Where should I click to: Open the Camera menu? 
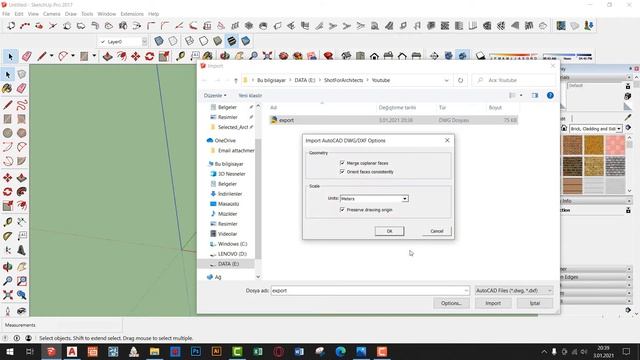point(51,14)
